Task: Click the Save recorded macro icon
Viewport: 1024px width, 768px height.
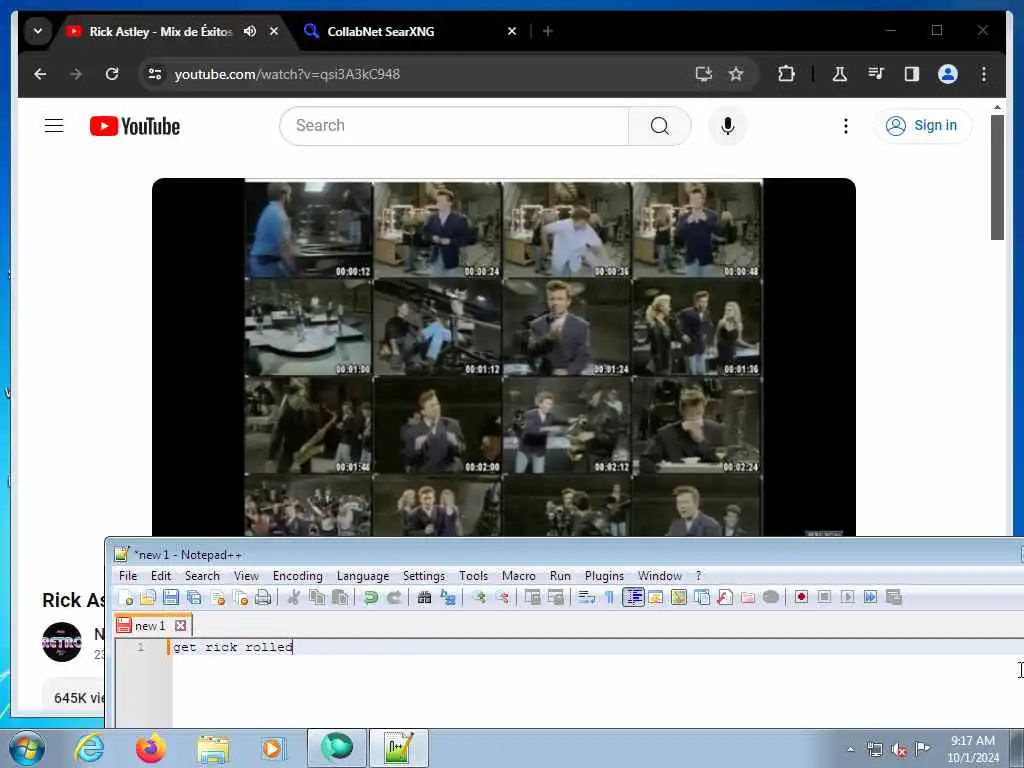Action: point(893,598)
